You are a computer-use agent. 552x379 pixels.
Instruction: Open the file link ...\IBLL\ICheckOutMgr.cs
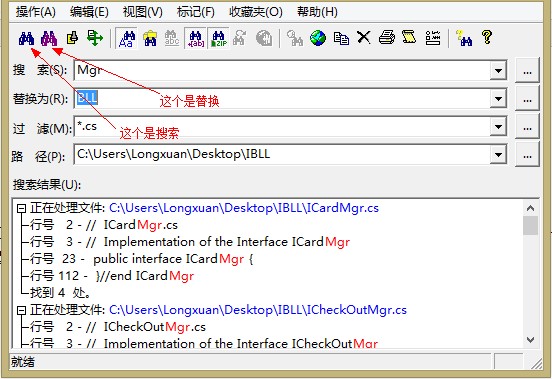(x=258, y=310)
